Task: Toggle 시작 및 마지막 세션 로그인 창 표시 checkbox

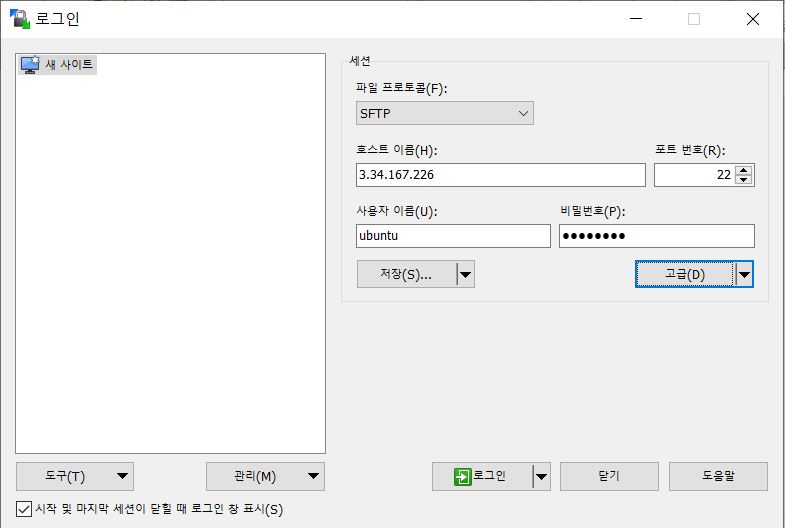Action: (24, 509)
